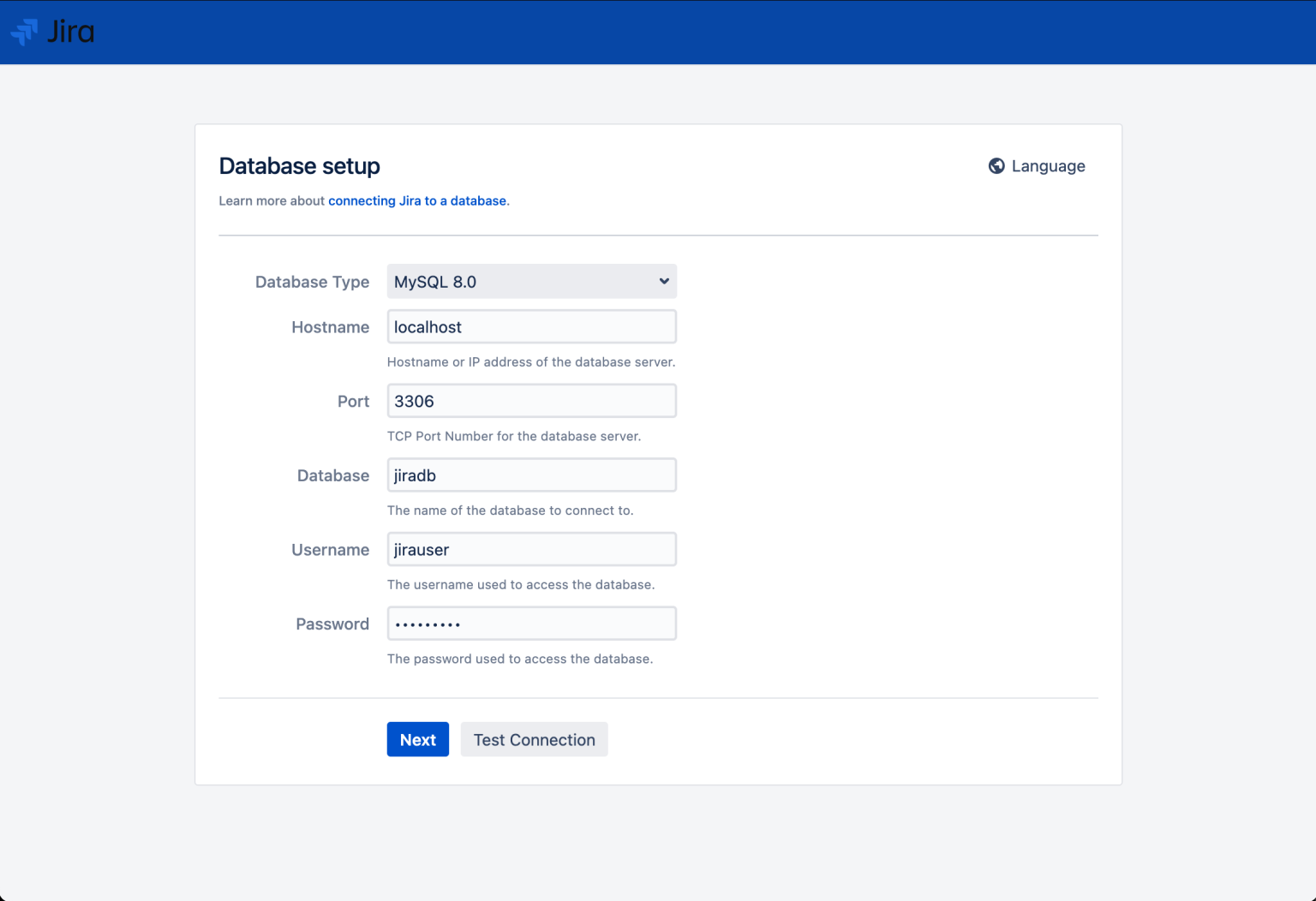Click the Learn more about text
1316x901 pixels.
tap(272, 200)
